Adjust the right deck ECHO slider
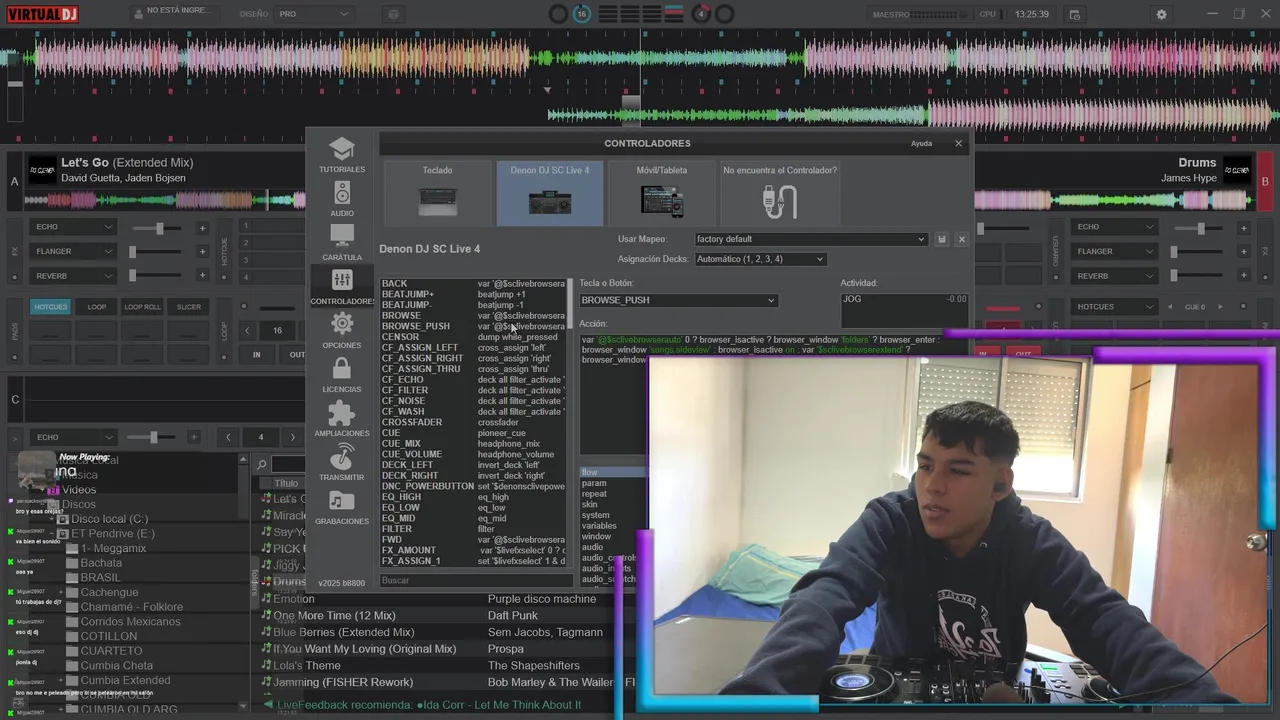Viewport: 1280px width, 720px height. [x=1201, y=228]
